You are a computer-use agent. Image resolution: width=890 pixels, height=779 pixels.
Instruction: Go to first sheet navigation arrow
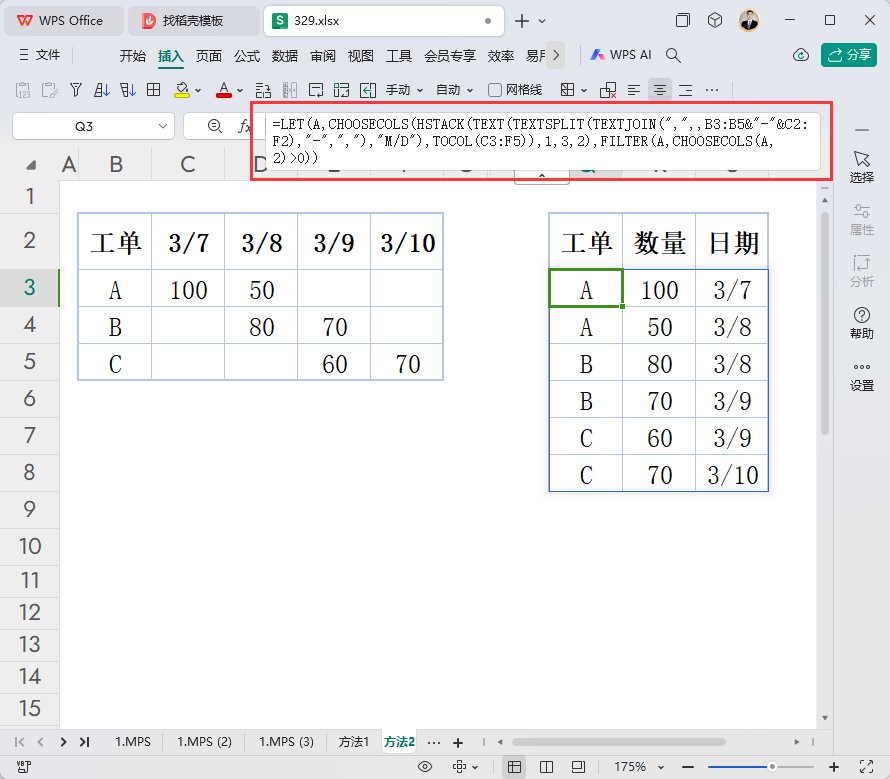point(19,742)
